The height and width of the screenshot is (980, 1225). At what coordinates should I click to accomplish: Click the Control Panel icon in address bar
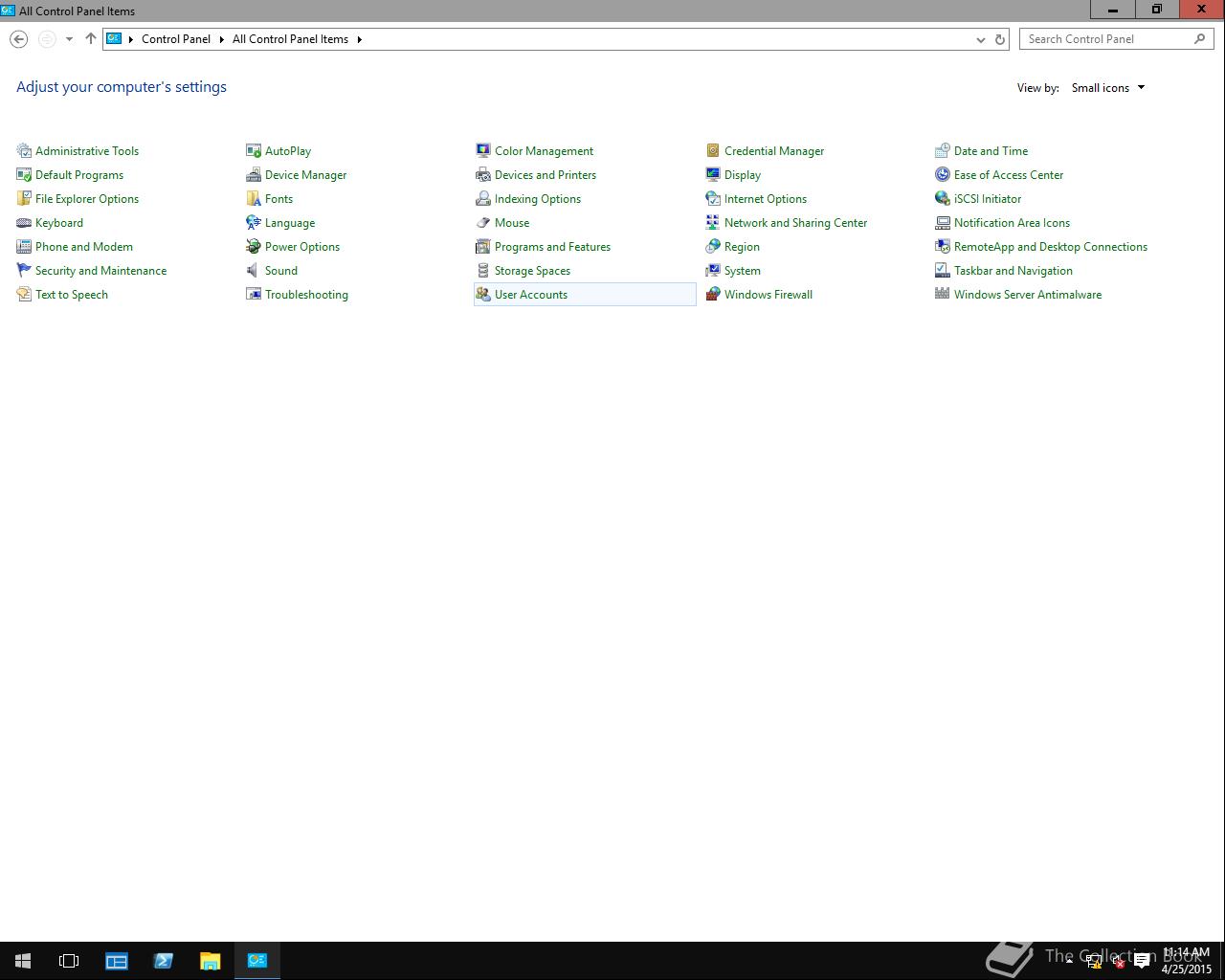(x=114, y=39)
